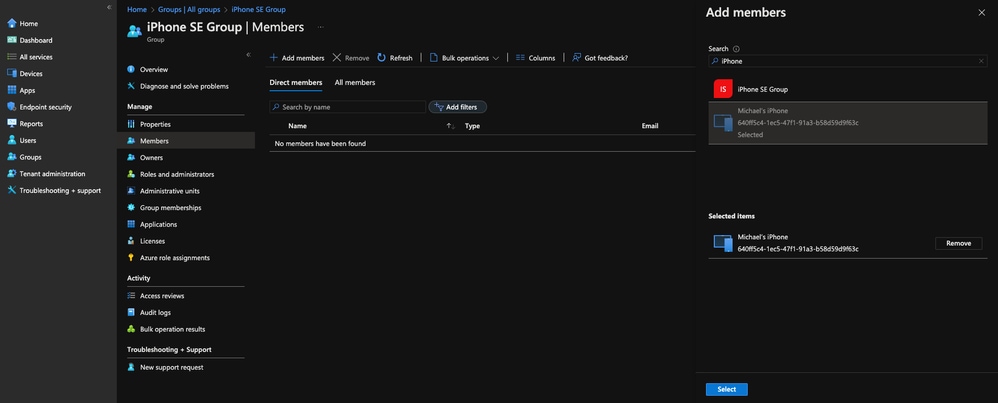
Task: Click the Azure role assignments key icon
Action: coord(131,258)
